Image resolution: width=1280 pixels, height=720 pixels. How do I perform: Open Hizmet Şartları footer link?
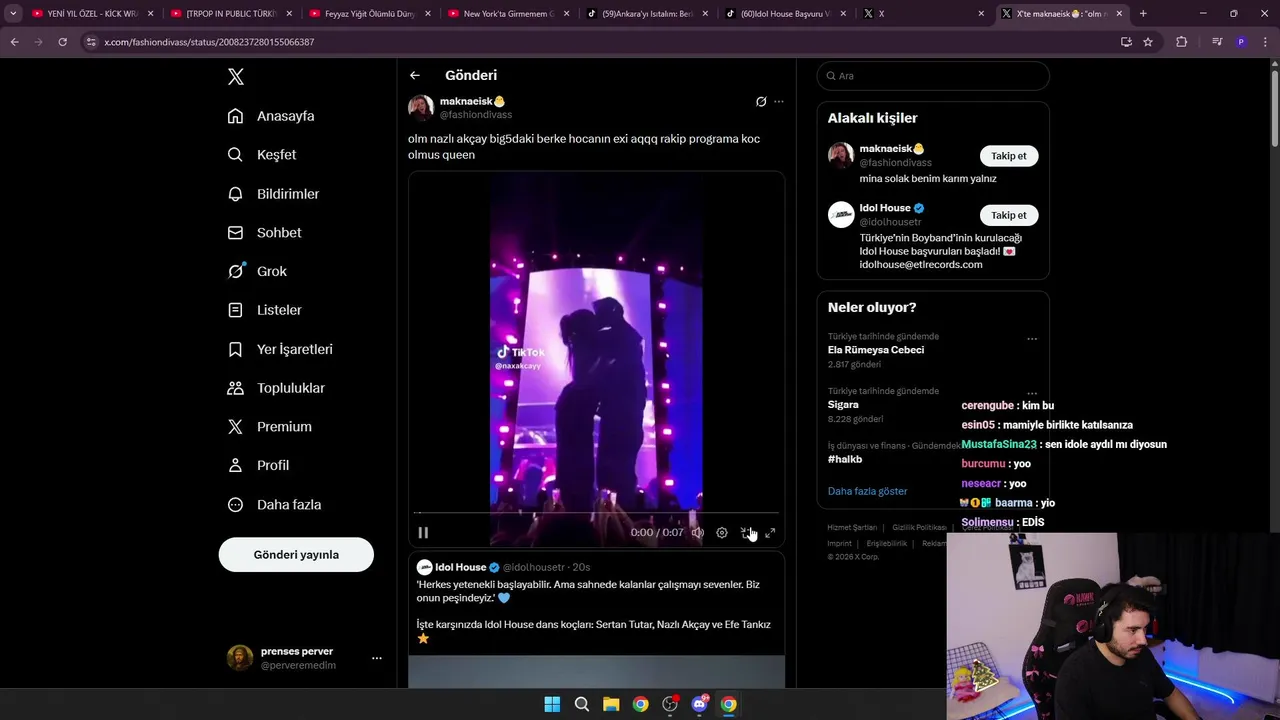[x=852, y=527]
